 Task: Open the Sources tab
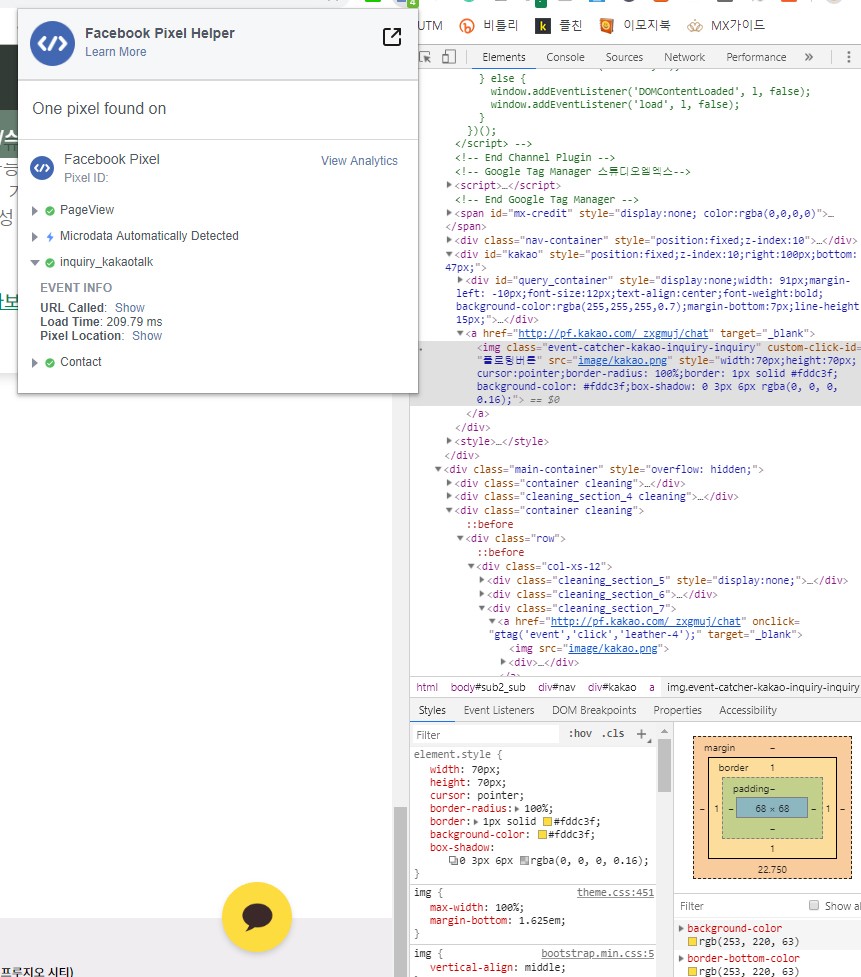pyautogui.click(x=624, y=57)
